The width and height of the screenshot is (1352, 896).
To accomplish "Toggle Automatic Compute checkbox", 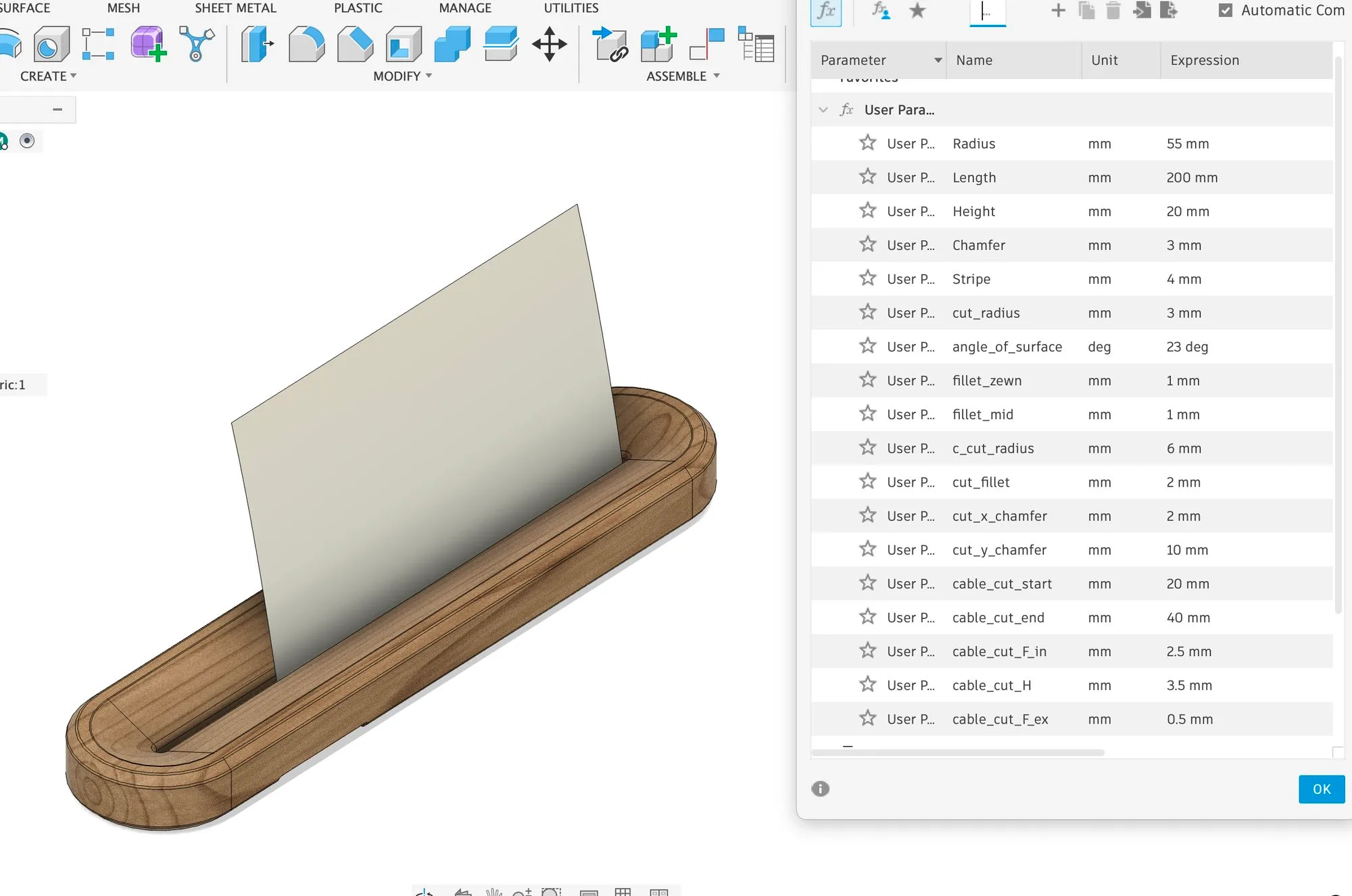I will [1226, 10].
